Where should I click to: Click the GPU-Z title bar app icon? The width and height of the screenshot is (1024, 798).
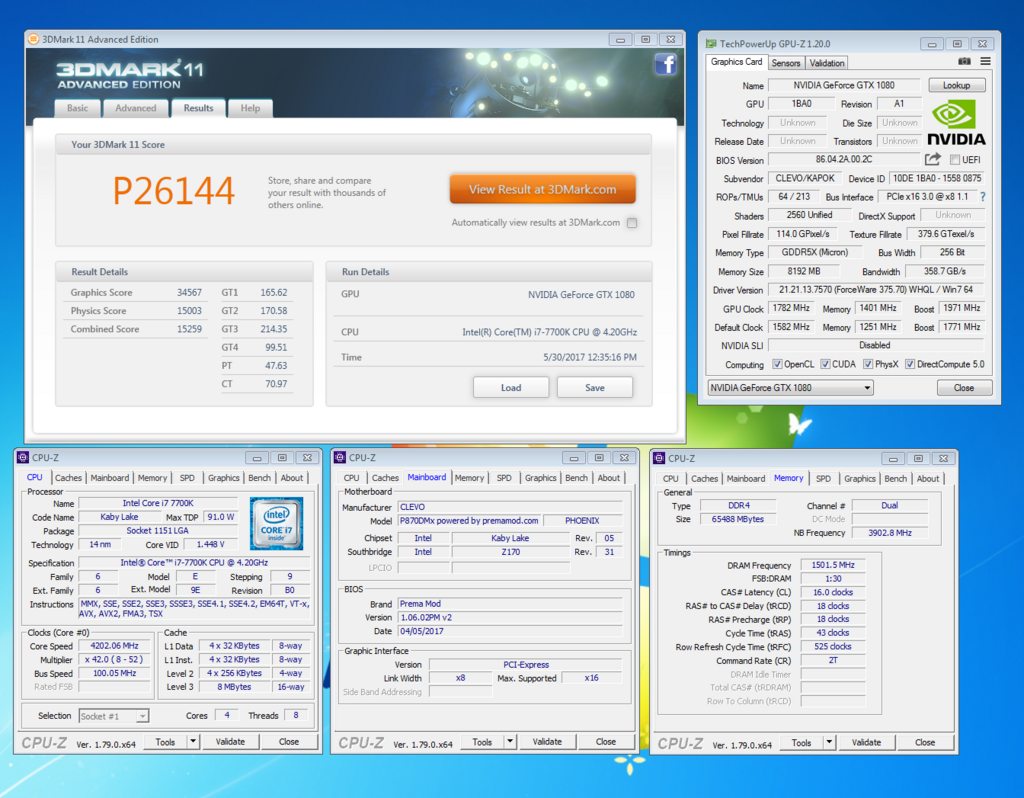pyautogui.click(x=711, y=44)
